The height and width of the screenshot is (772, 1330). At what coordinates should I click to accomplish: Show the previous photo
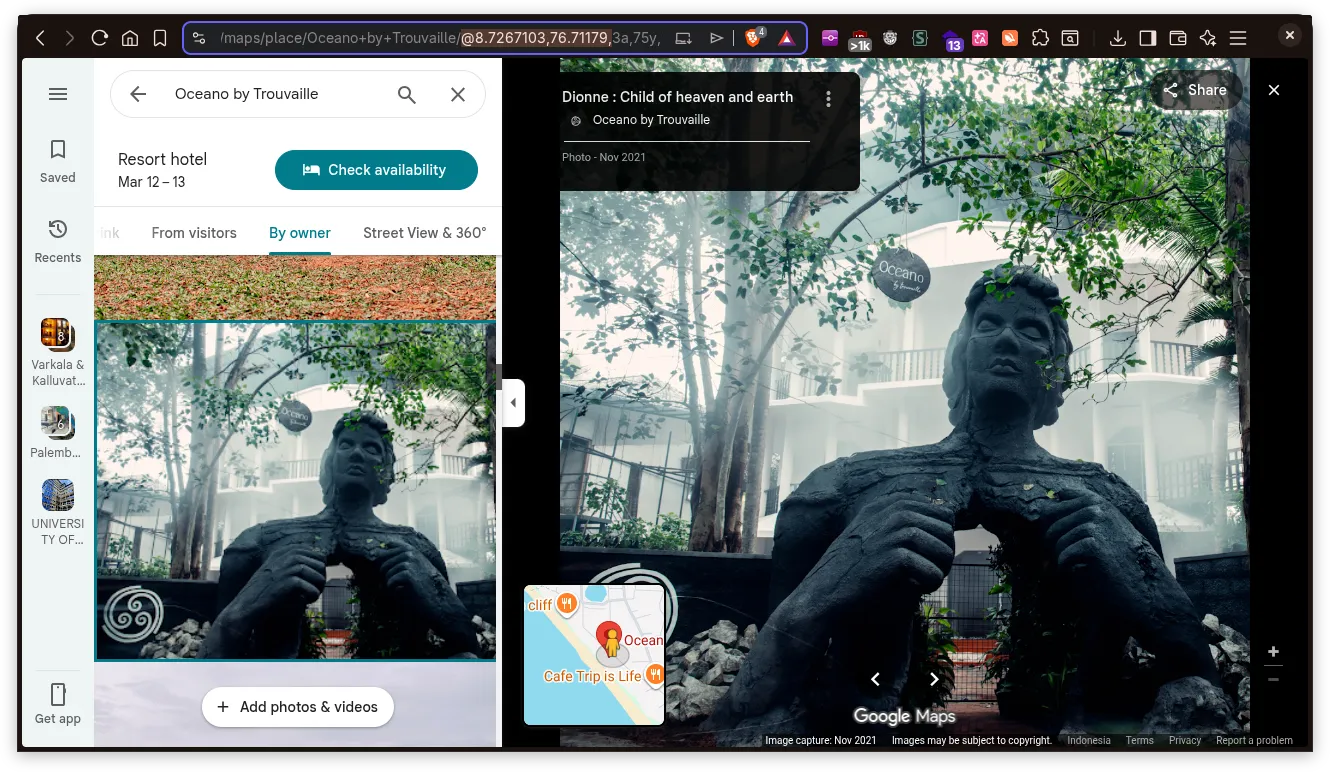click(x=875, y=679)
